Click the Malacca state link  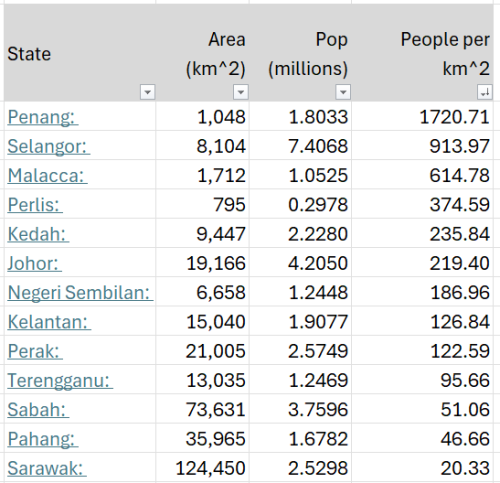[47, 175]
